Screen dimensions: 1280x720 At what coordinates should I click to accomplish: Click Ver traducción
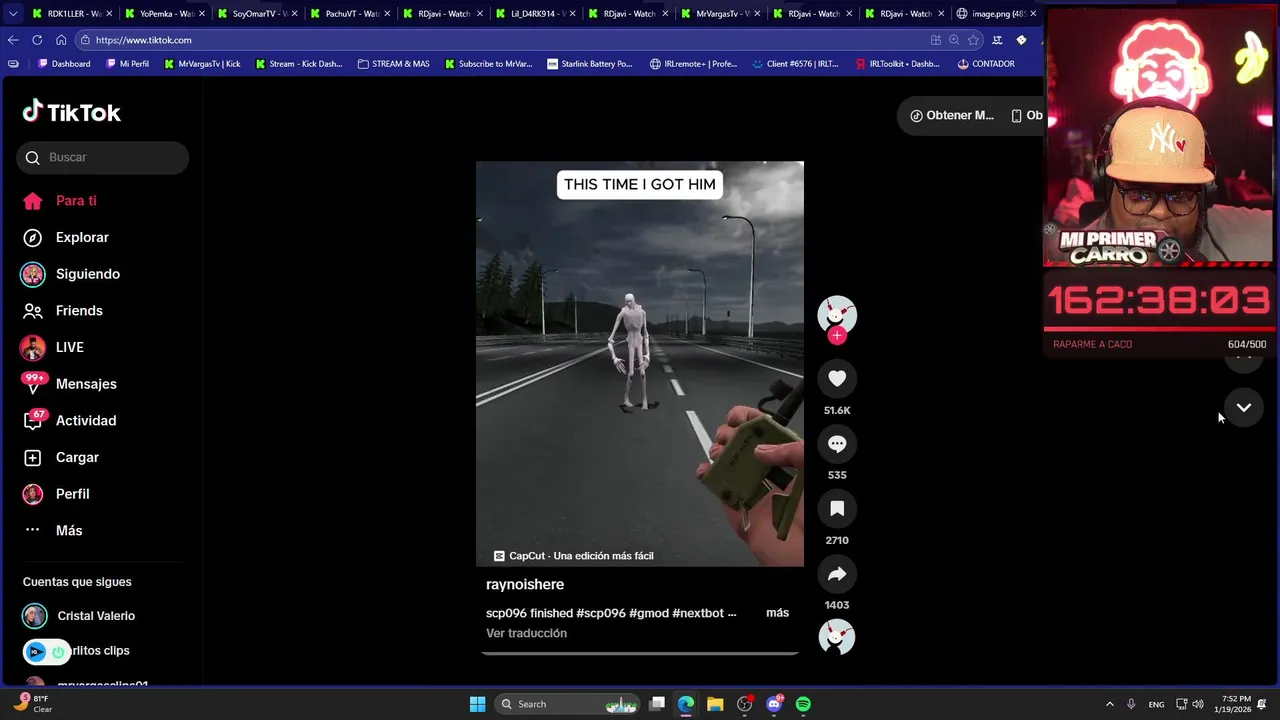526,633
